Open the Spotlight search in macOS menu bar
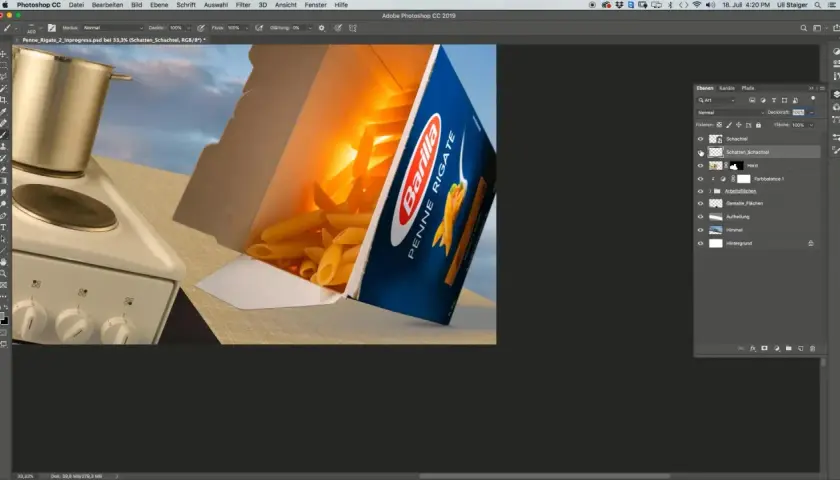The height and width of the screenshot is (480, 840). pos(818,5)
